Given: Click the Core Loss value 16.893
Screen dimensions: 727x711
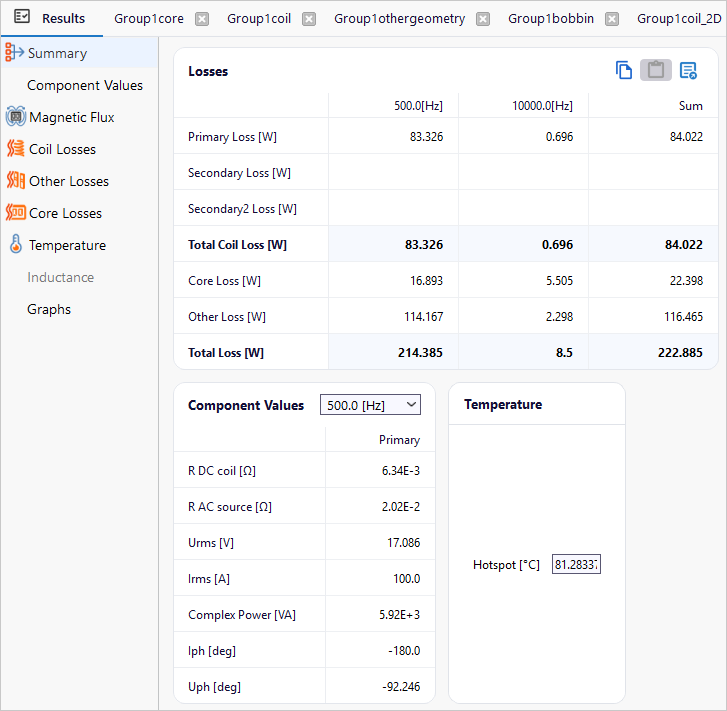Looking at the screenshot, I should click(426, 281).
